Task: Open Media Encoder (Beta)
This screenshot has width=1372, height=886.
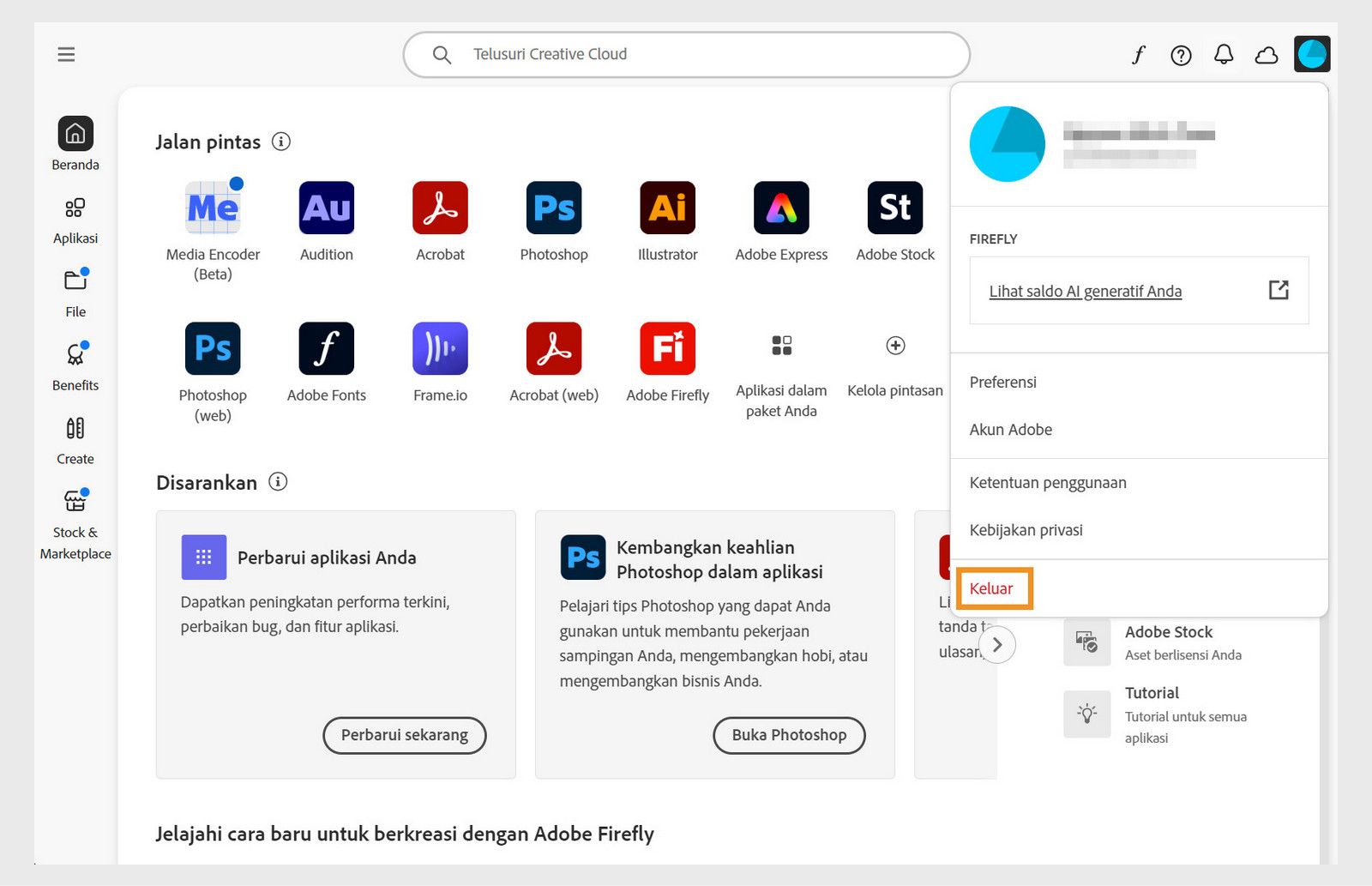Action: [x=212, y=207]
